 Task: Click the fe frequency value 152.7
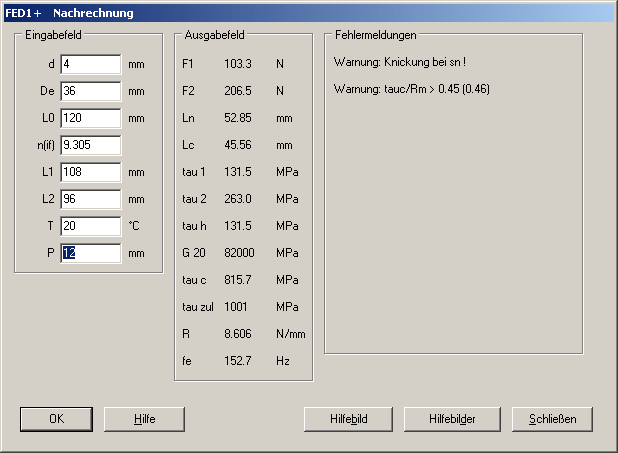point(237,361)
